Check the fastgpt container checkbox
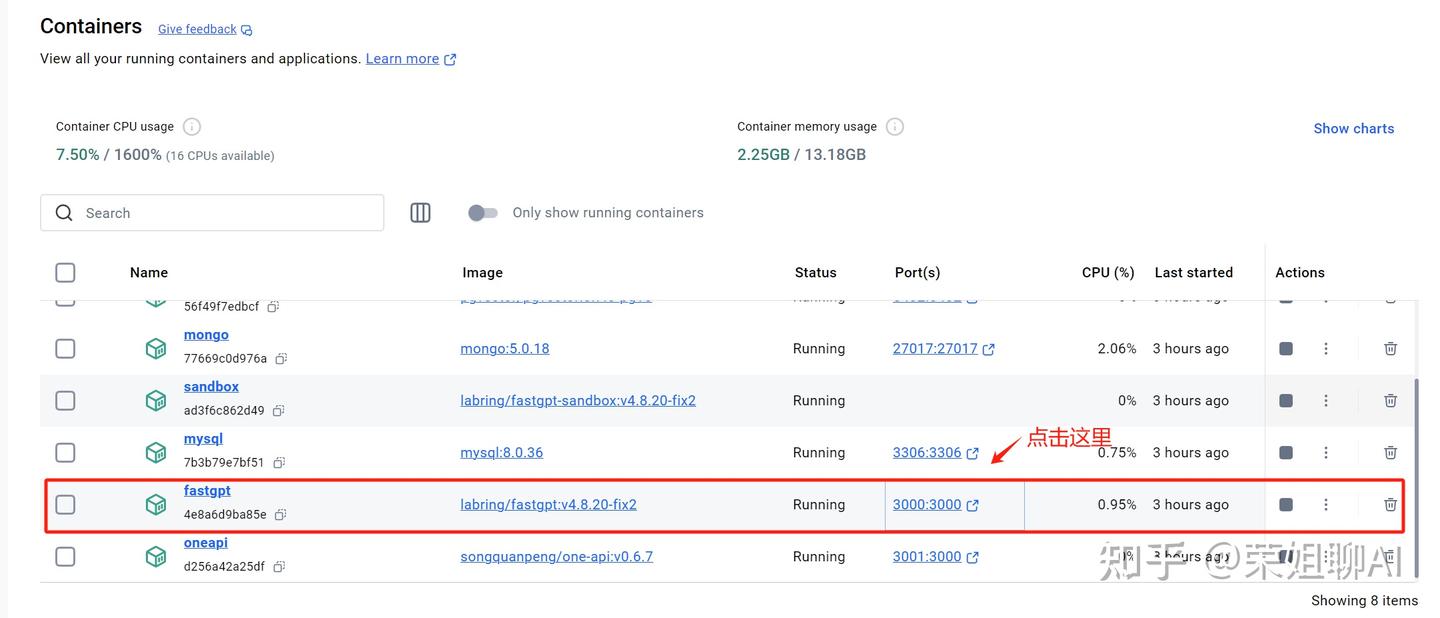The width and height of the screenshot is (1440, 618). pos(65,504)
